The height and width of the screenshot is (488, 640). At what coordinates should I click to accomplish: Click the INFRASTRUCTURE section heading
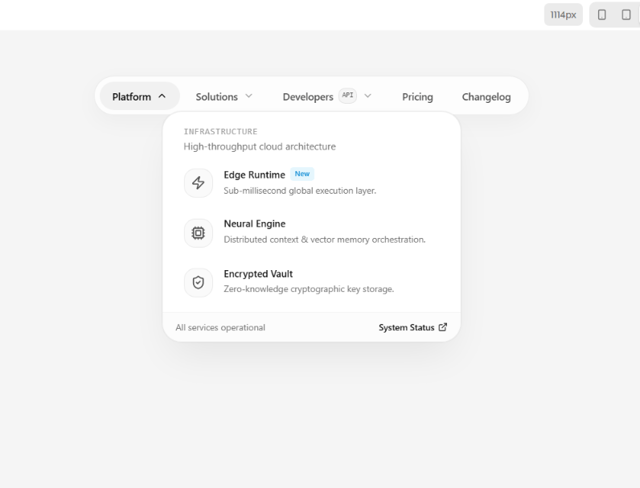220,131
